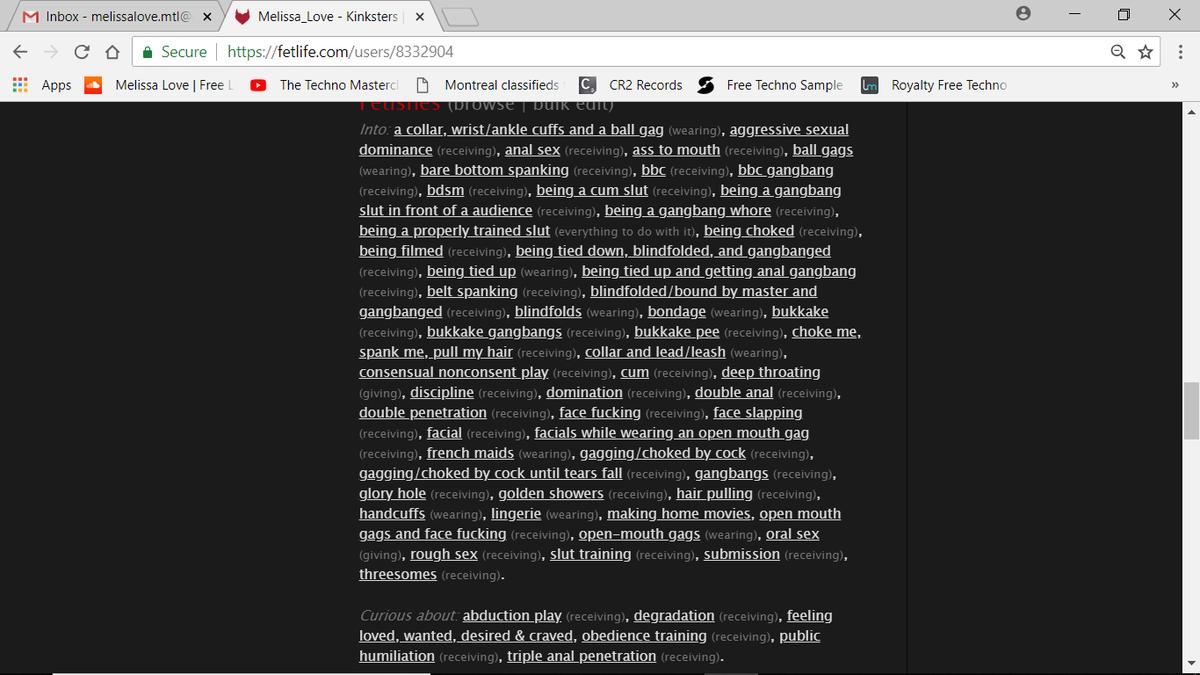Open the Chrome three-dot menu

(1180, 52)
